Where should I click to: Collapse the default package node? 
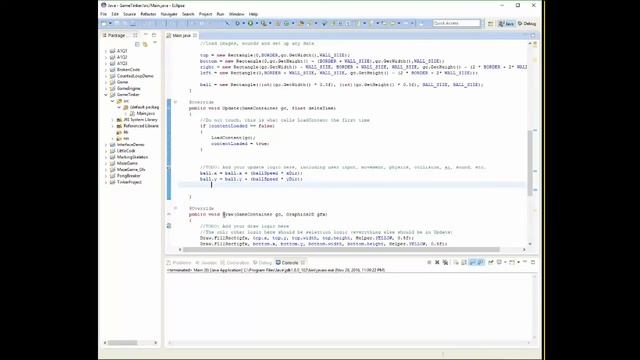click(x=119, y=107)
